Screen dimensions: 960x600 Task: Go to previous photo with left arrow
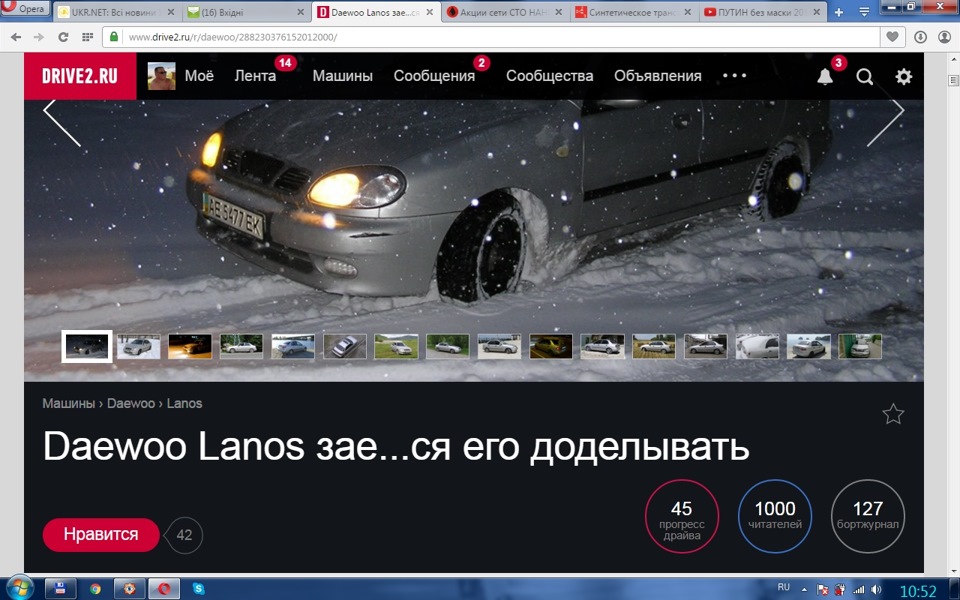[62, 122]
